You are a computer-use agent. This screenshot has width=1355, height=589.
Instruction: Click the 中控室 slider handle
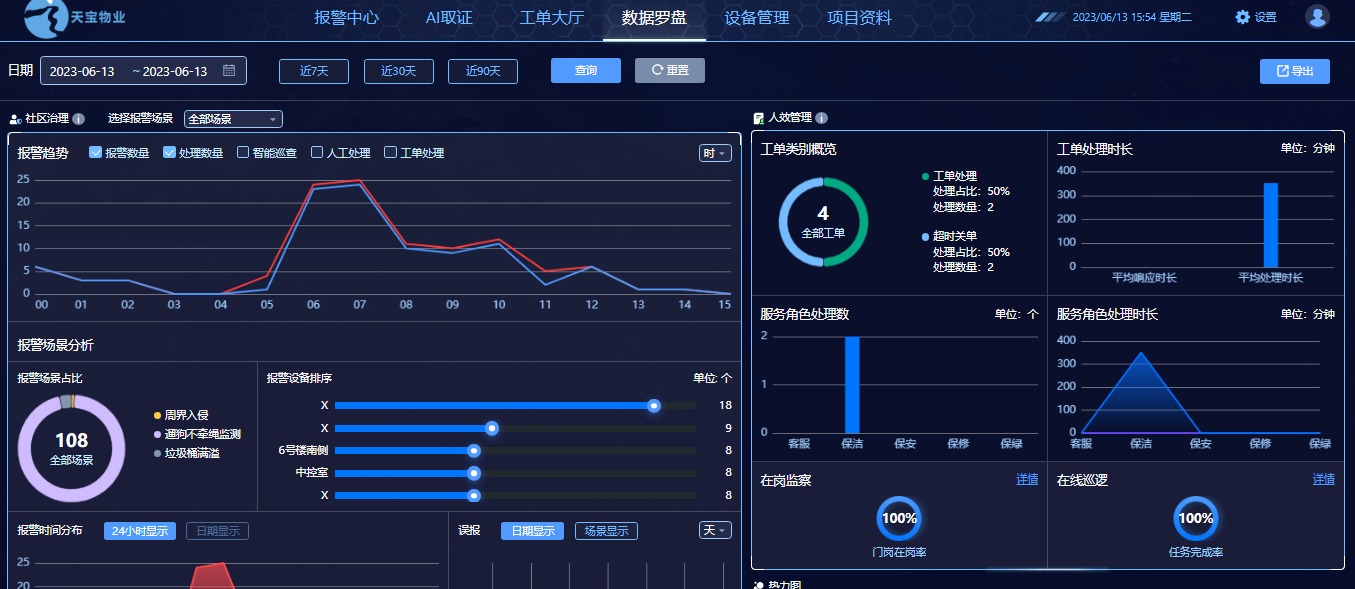click(x=474, y=473)
